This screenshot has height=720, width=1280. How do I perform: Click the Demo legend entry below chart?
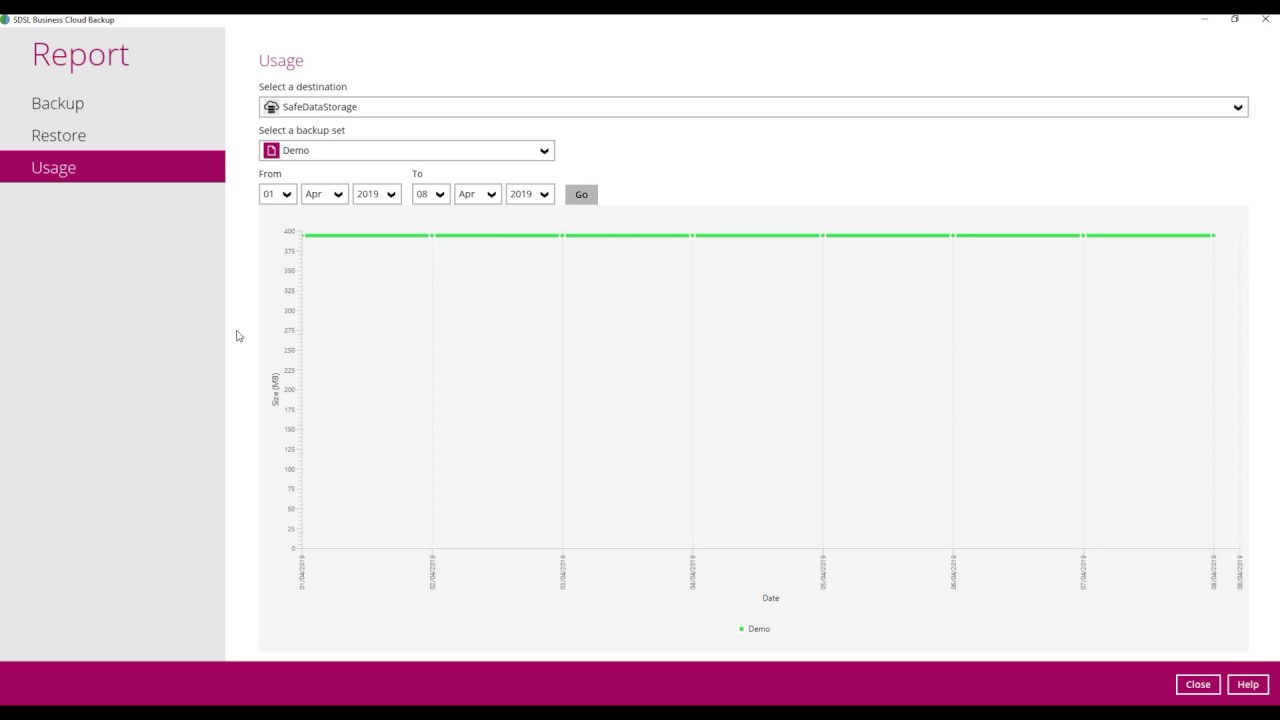[755, 629]
